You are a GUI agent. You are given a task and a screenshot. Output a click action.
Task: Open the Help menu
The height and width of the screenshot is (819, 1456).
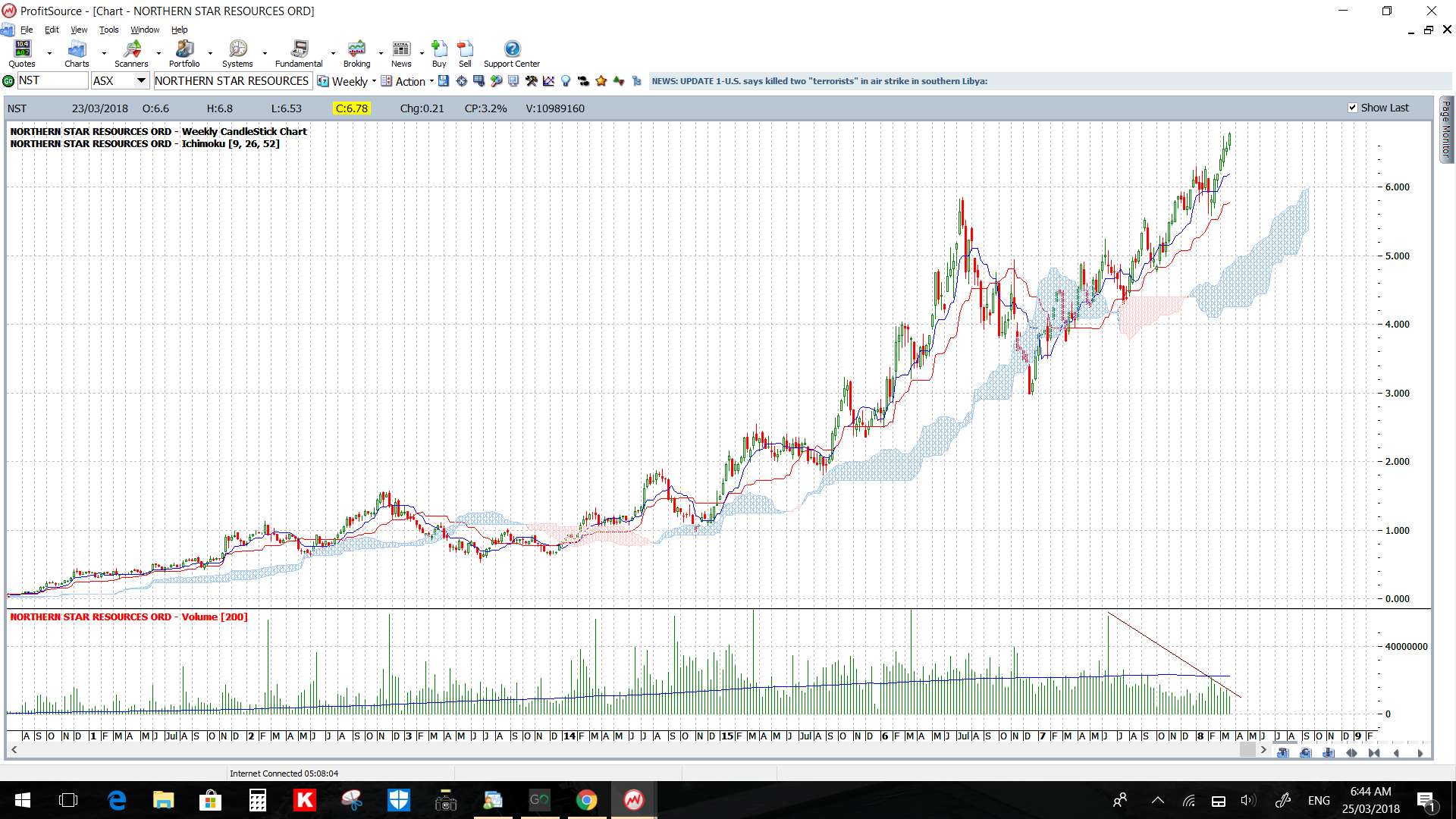179,30
